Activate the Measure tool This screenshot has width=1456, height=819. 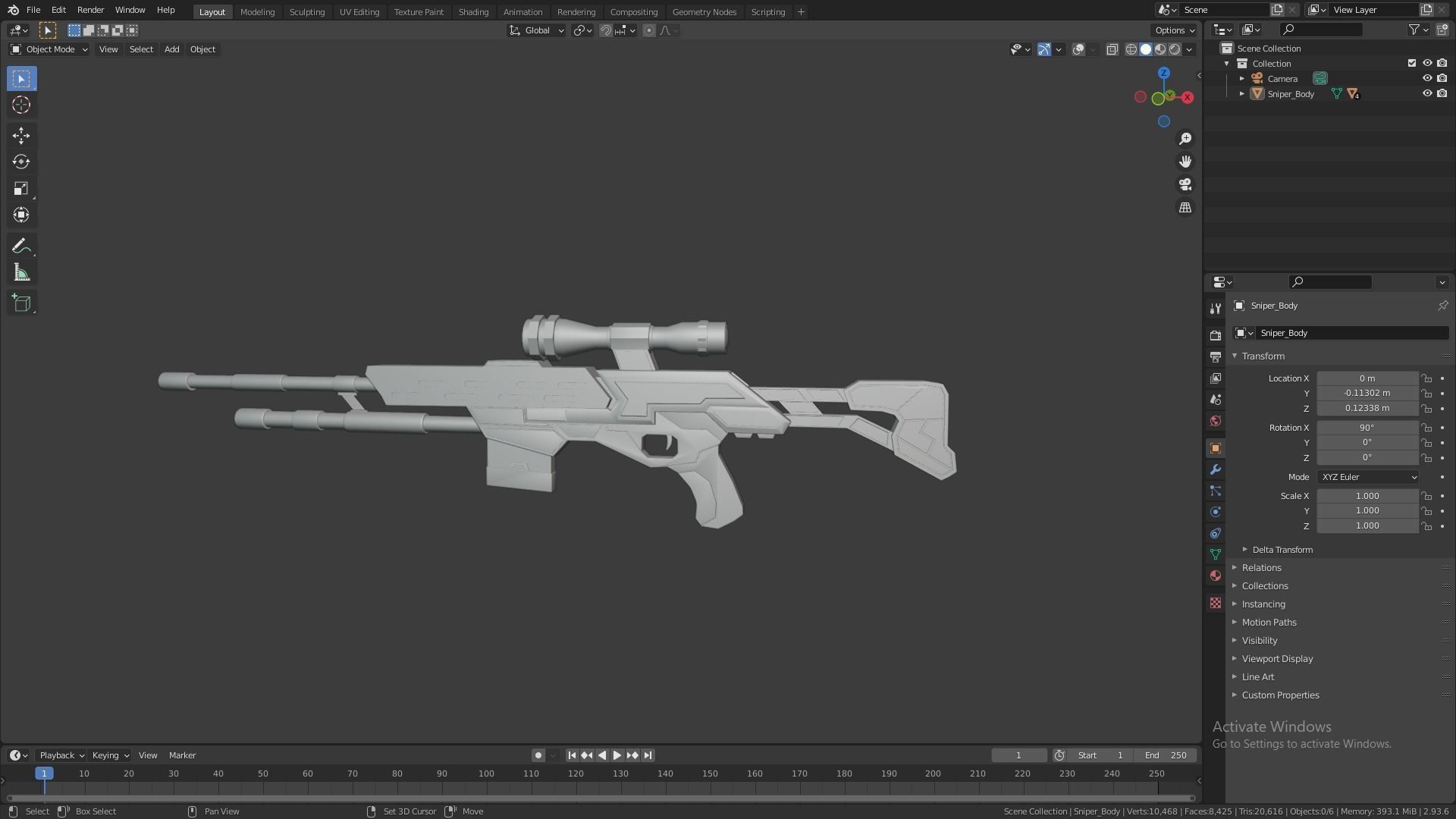coord(20,271)
